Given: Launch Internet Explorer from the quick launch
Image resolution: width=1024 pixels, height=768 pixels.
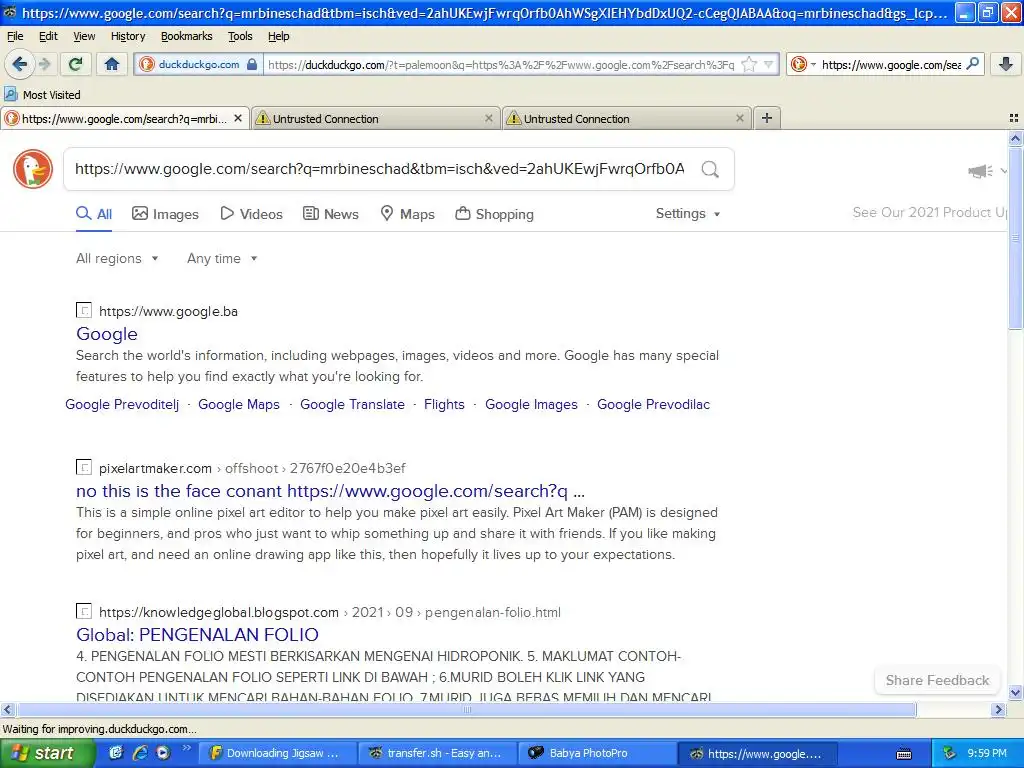Looking at the screenshot, I should pos(139,753).
